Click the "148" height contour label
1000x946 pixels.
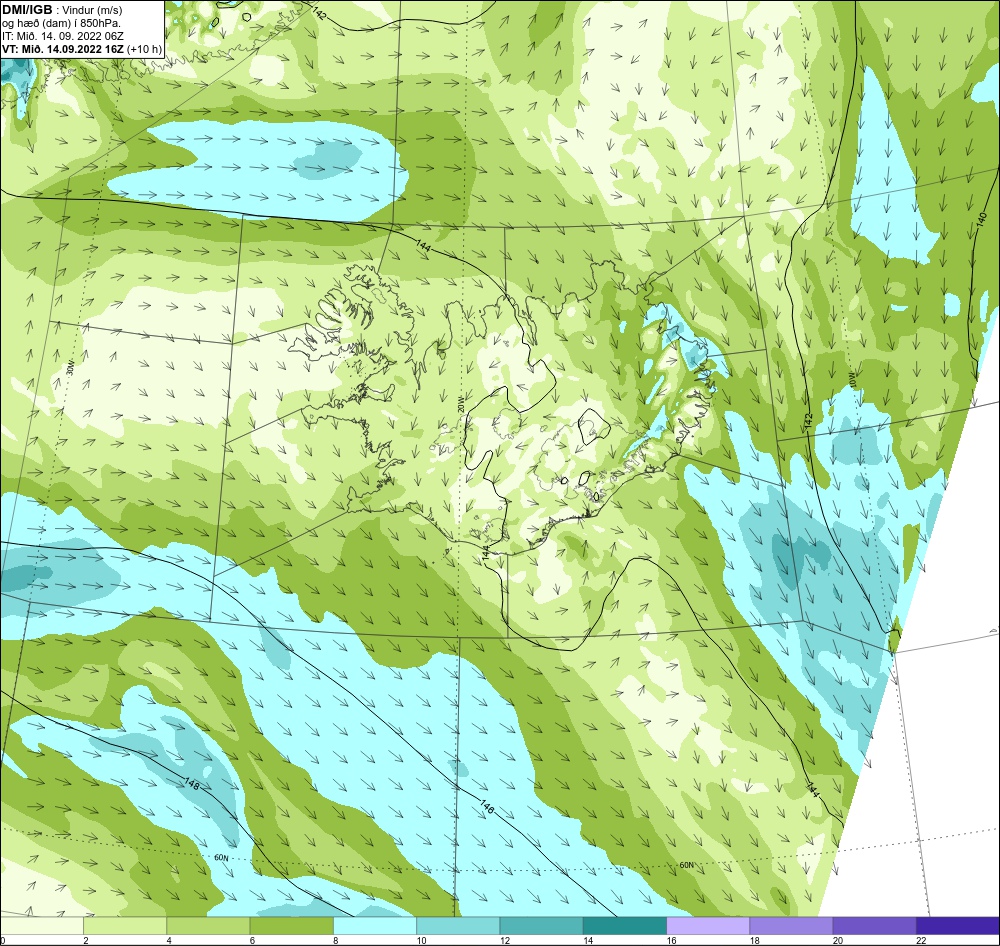pyautogui.click(x=191, y=783)
